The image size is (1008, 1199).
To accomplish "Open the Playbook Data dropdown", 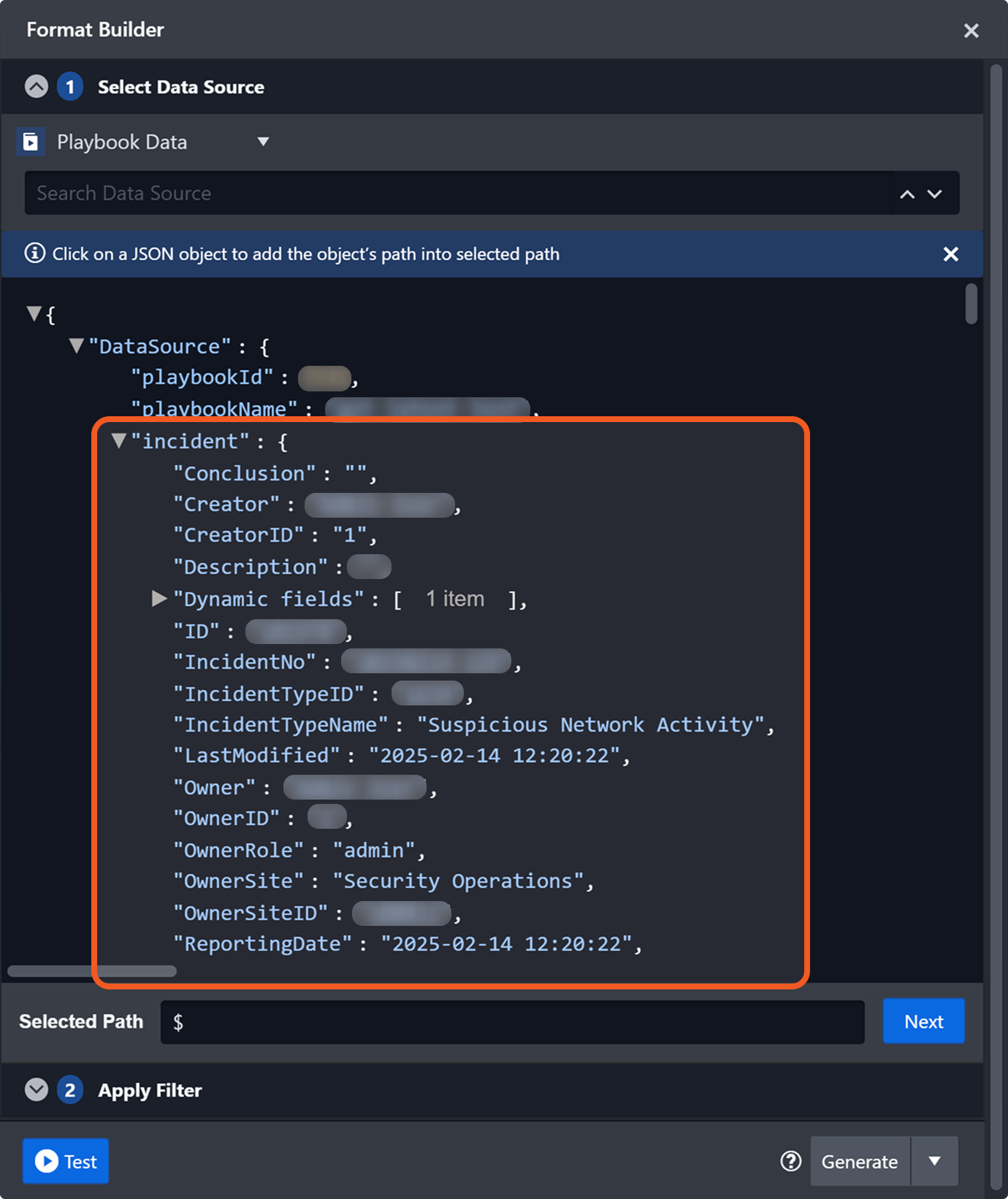I will [263, 142].
